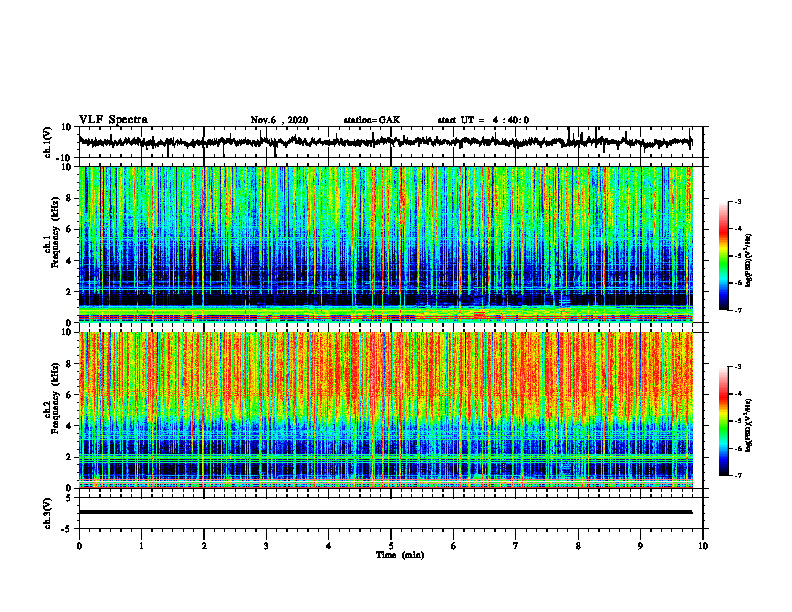The image size is (792, 612).
Task: Click time axis tick label "7"
Action: pyautogui.click(x=516, y=546)
